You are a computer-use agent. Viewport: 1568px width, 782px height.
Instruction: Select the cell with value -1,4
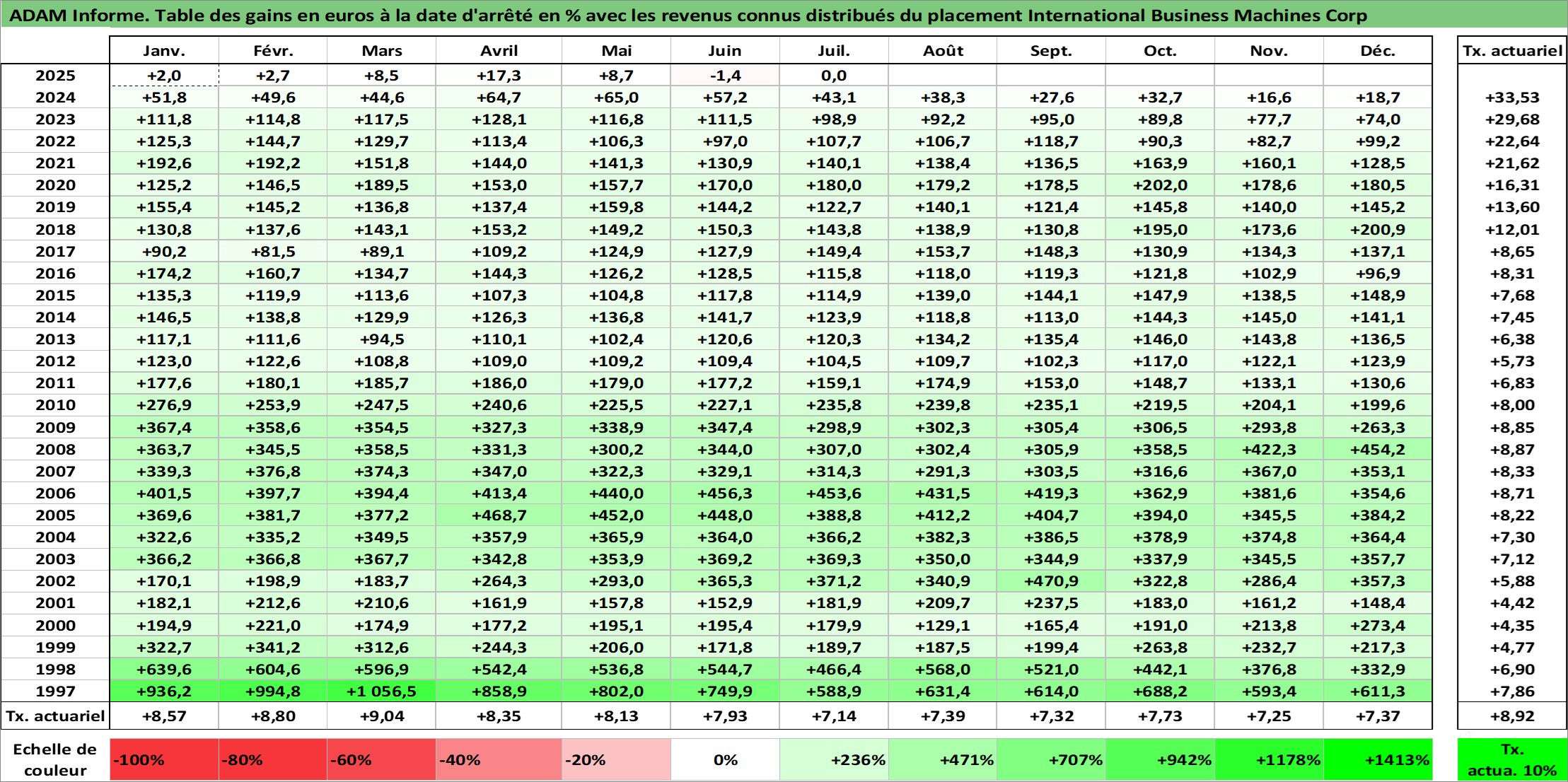point(725,76)
